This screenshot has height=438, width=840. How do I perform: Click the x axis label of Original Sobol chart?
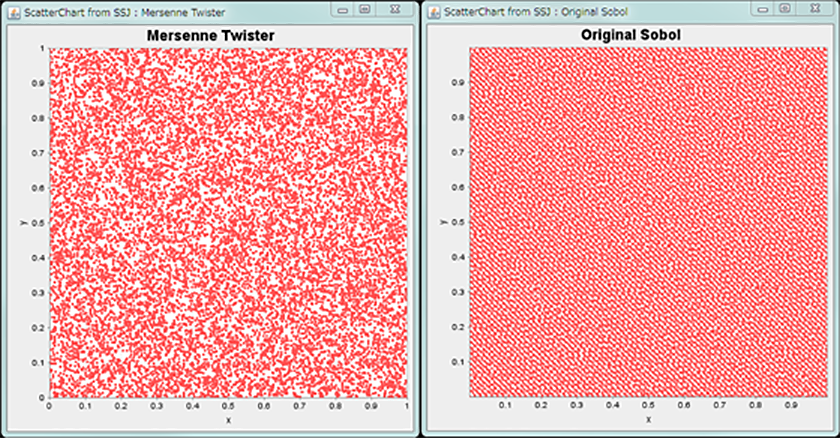649,421
